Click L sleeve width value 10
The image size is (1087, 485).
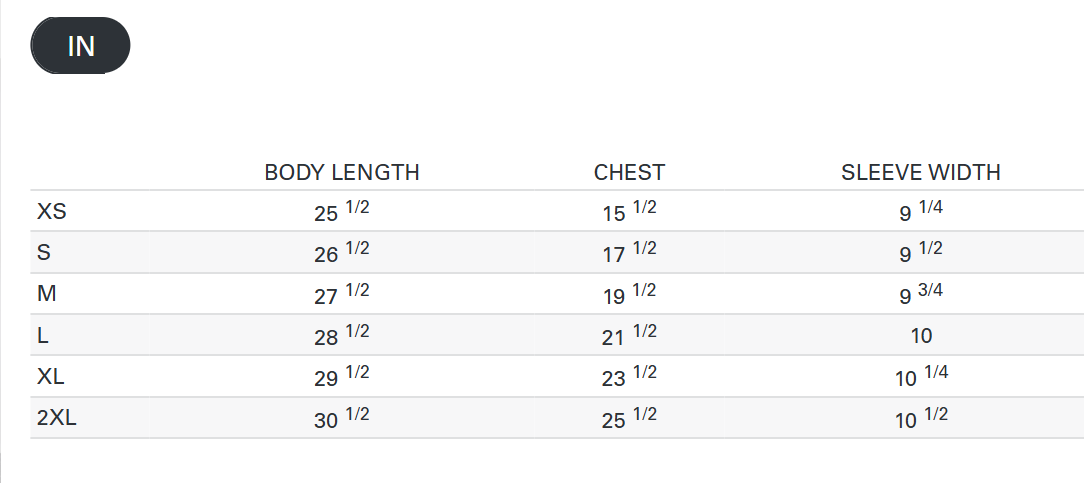[x=921, y=337]
